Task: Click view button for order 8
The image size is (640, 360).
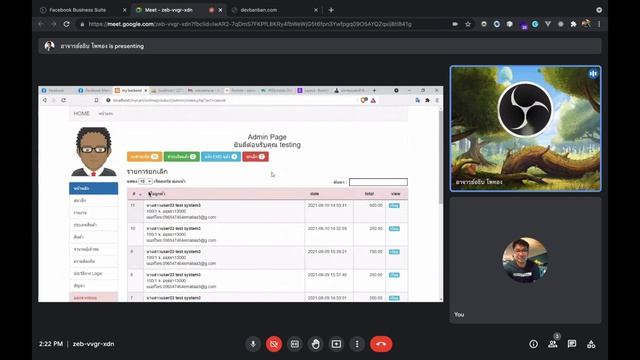Action: click(394, 275)
